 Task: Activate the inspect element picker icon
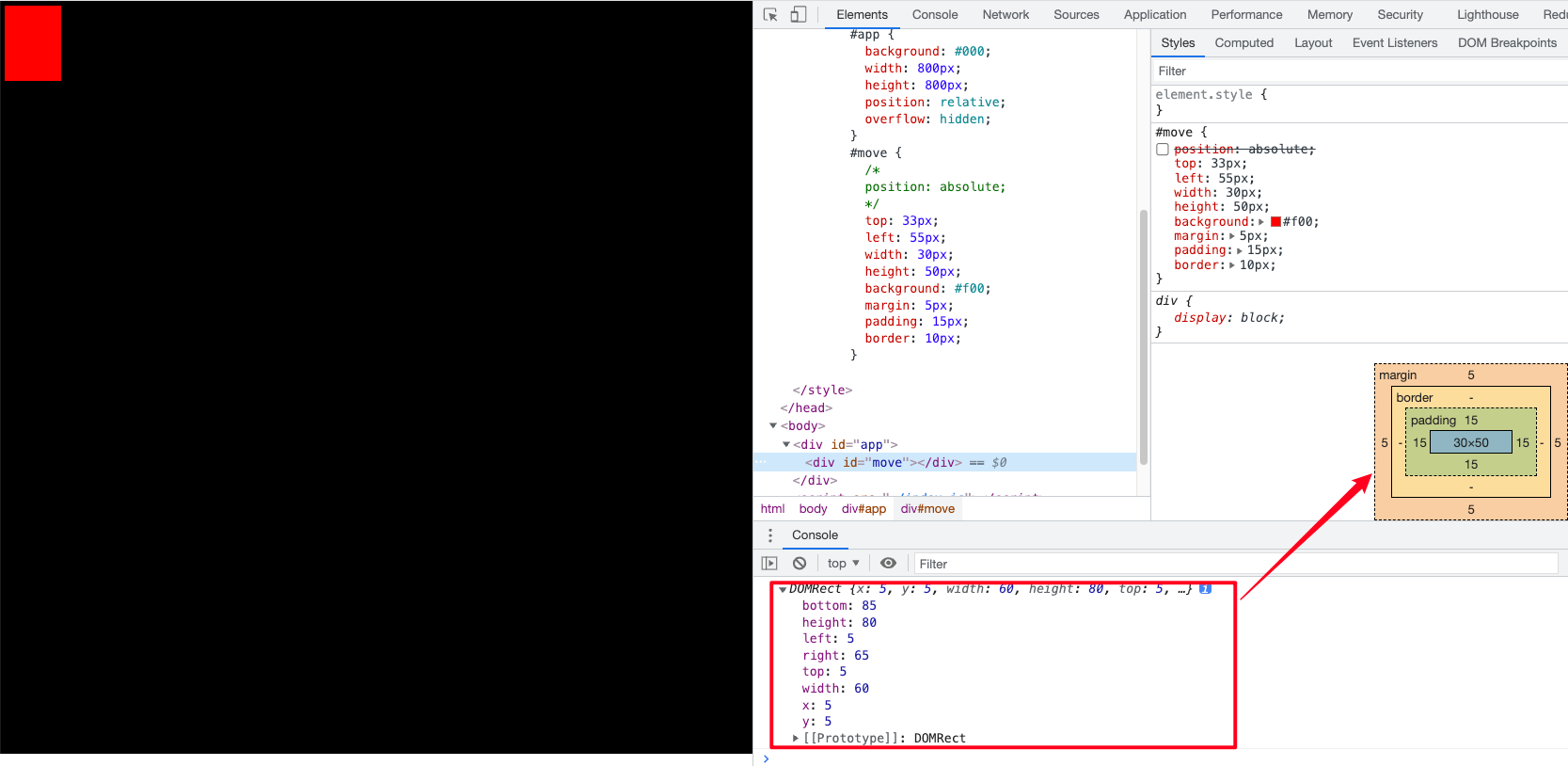point(770,14)
